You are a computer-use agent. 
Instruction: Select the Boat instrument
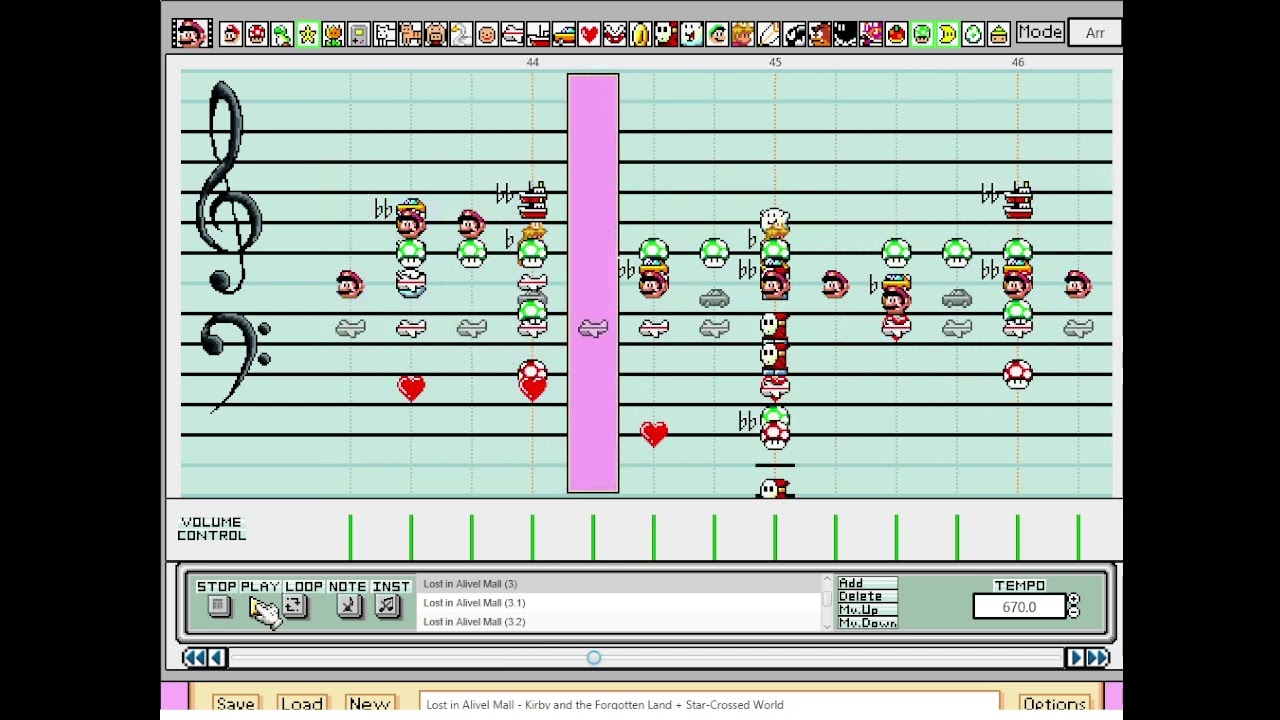click(538, 34)
